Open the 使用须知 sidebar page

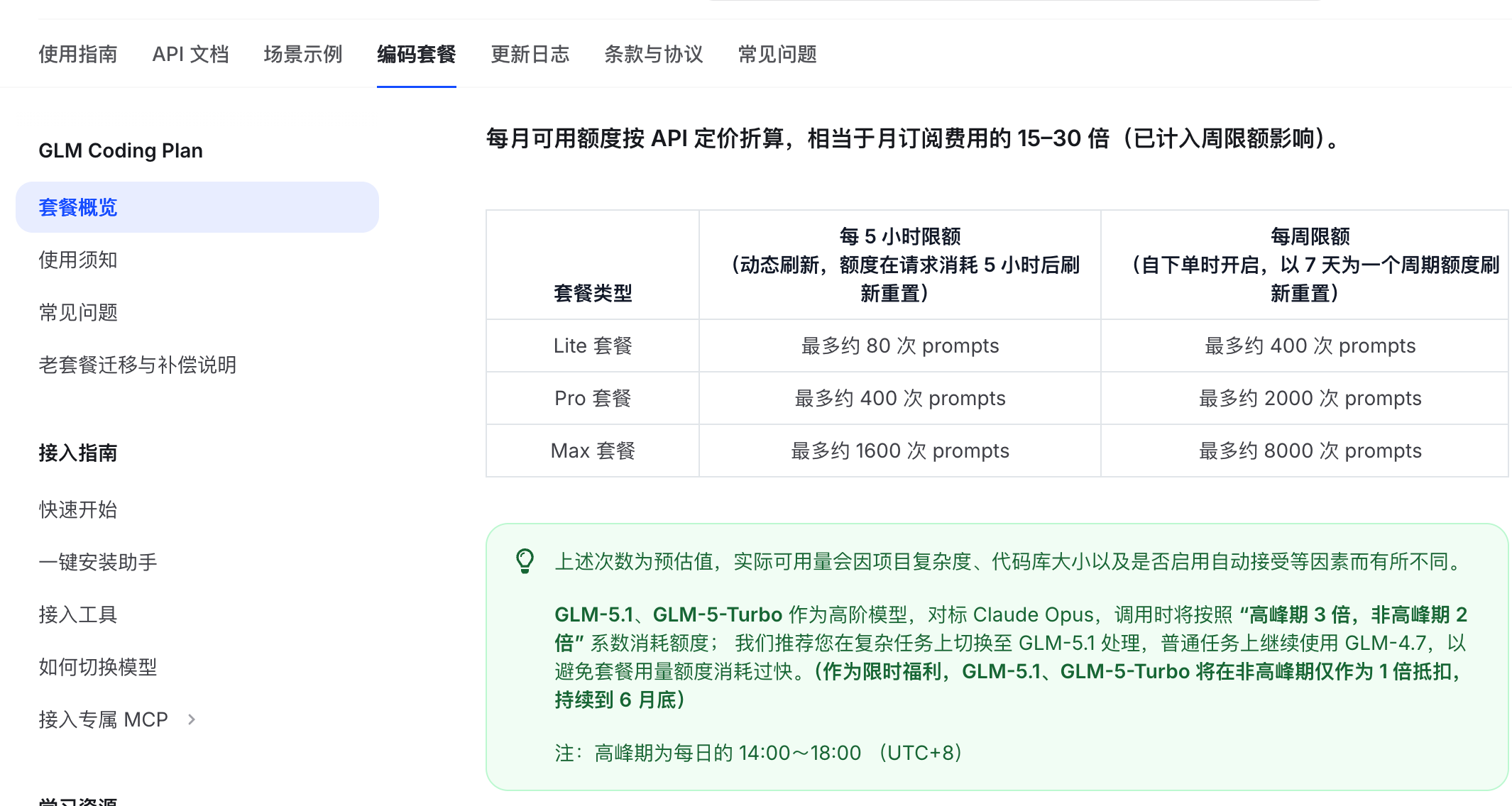click(x=78, y=260)
